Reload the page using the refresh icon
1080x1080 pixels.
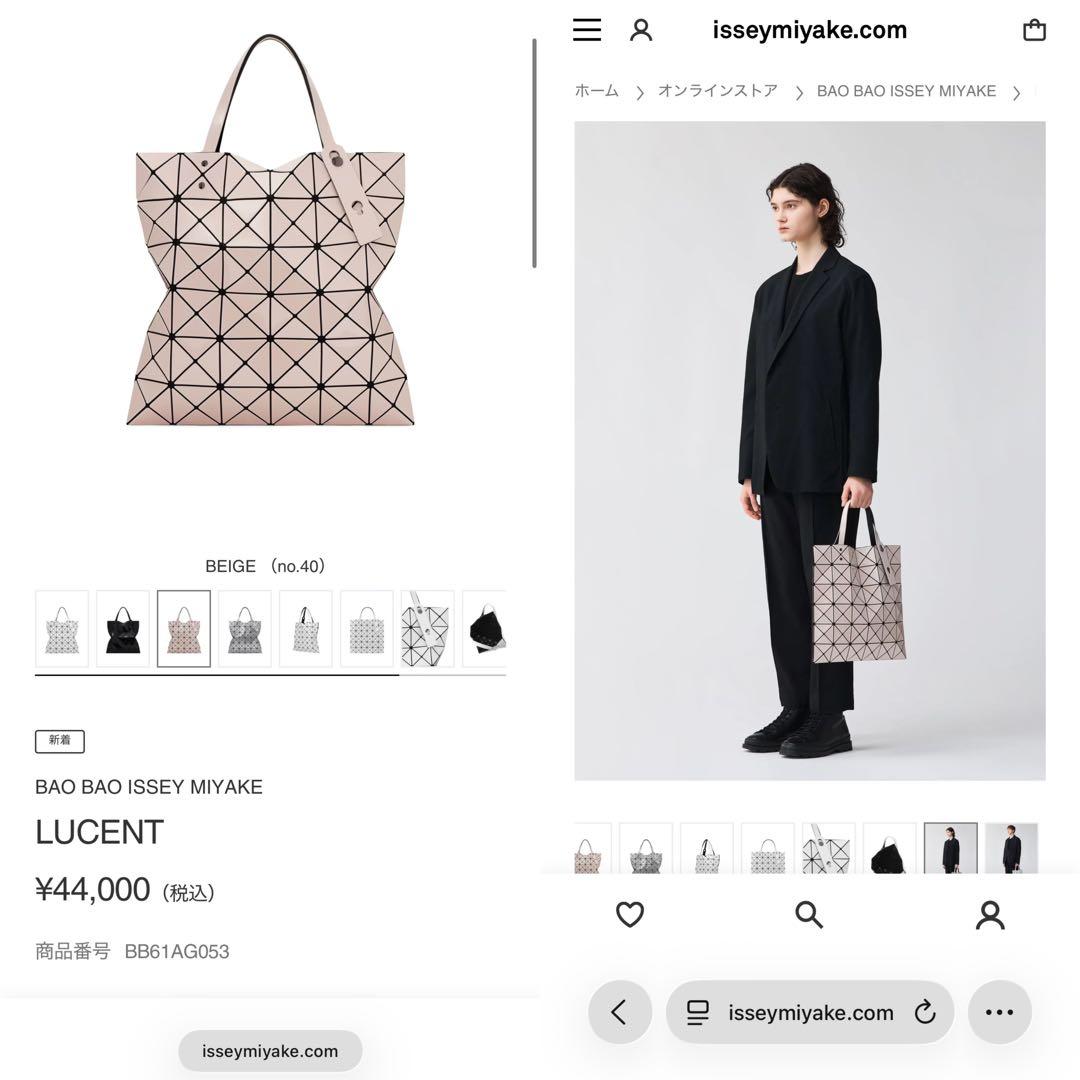tap(925, 1012)
